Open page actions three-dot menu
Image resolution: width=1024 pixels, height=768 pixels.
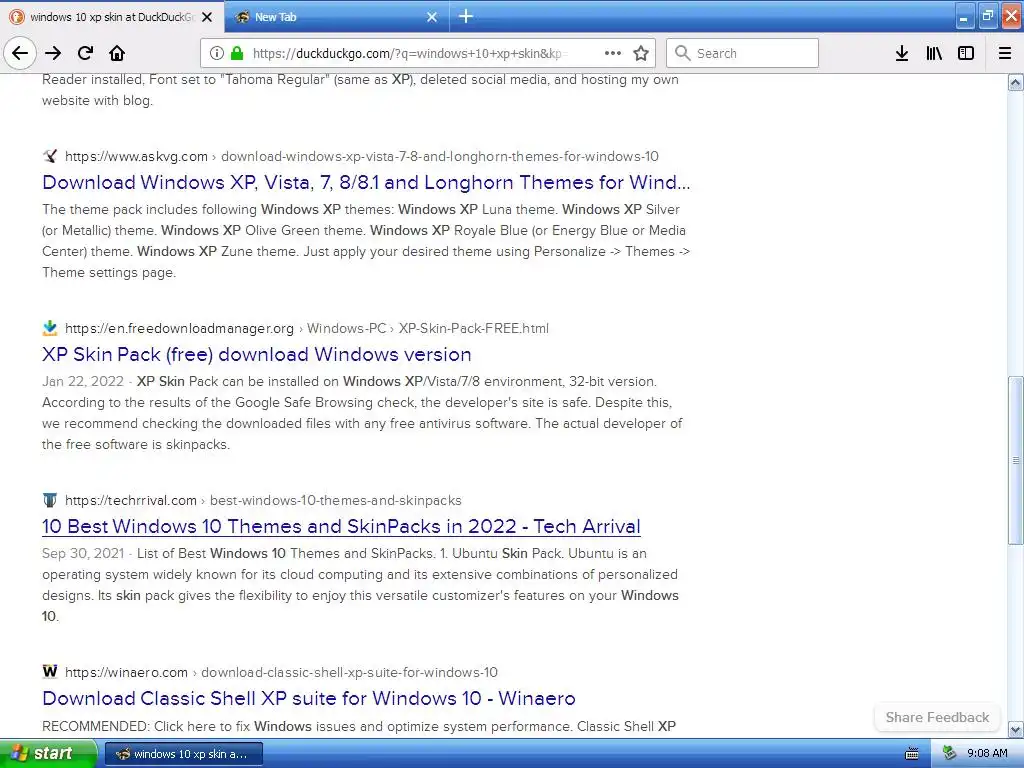click(613, 53)
